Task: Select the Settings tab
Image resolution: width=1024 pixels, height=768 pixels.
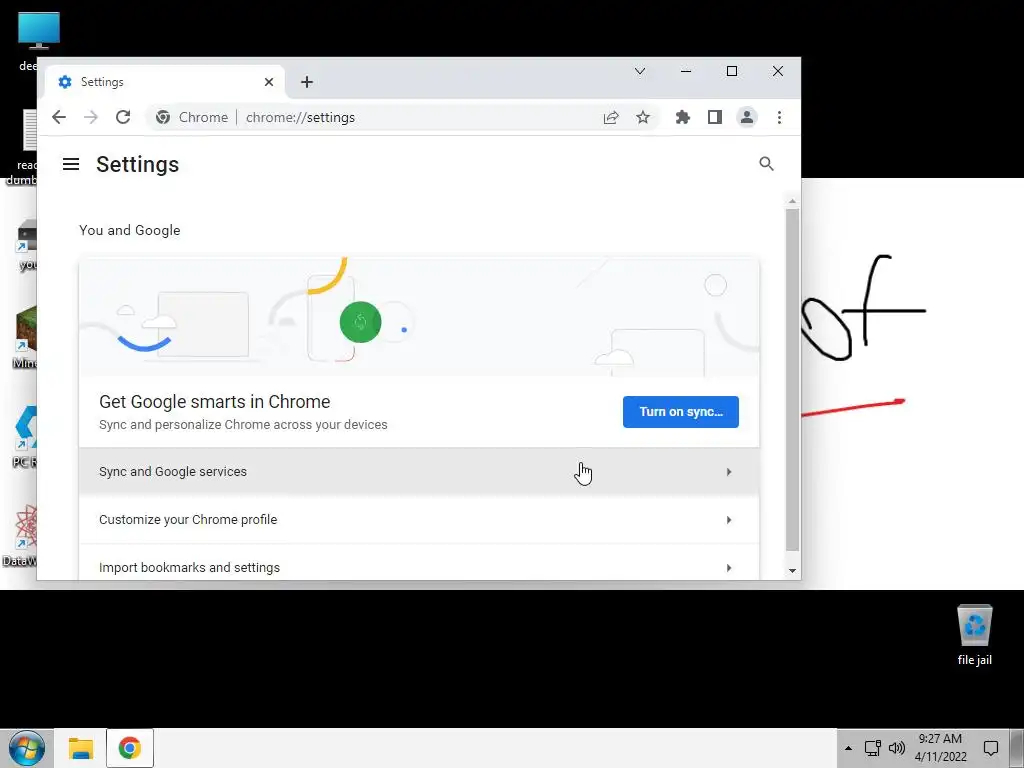Action: point(165,82)
